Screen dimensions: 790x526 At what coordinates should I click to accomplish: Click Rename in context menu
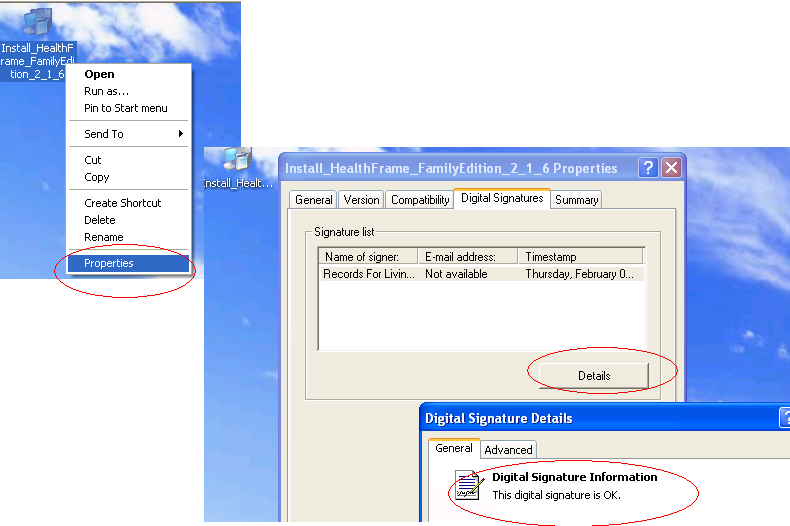tap(128, 237)
